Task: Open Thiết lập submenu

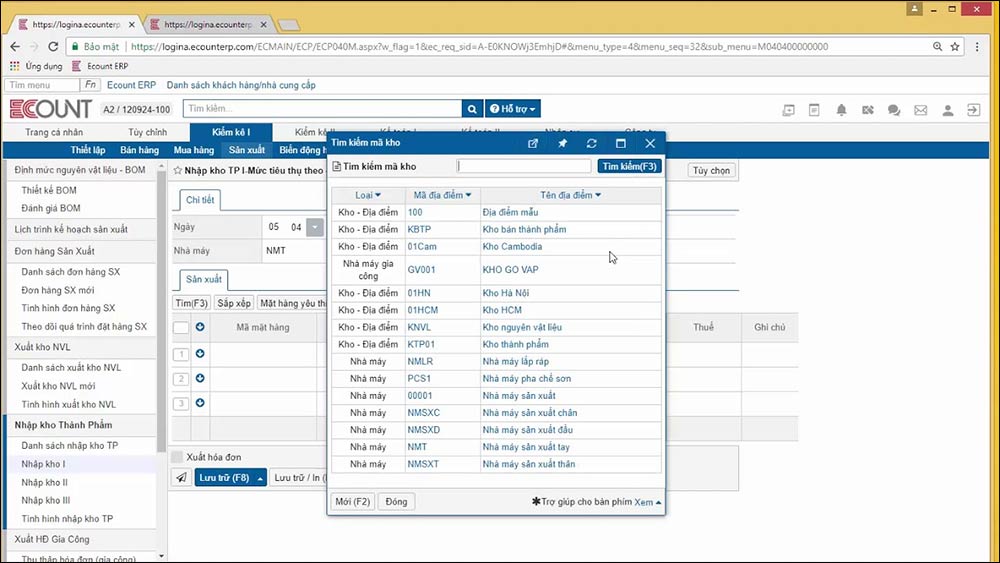Action: coord(88,150)
